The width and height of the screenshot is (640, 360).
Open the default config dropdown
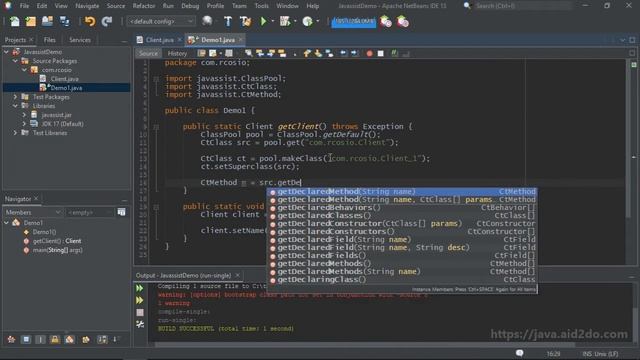[x=161, y=21]
